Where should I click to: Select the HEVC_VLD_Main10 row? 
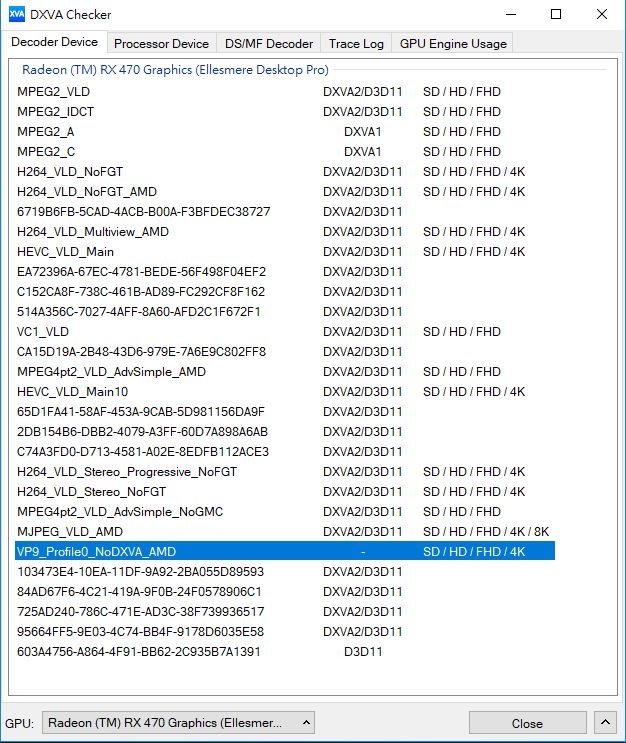(285, 391)
